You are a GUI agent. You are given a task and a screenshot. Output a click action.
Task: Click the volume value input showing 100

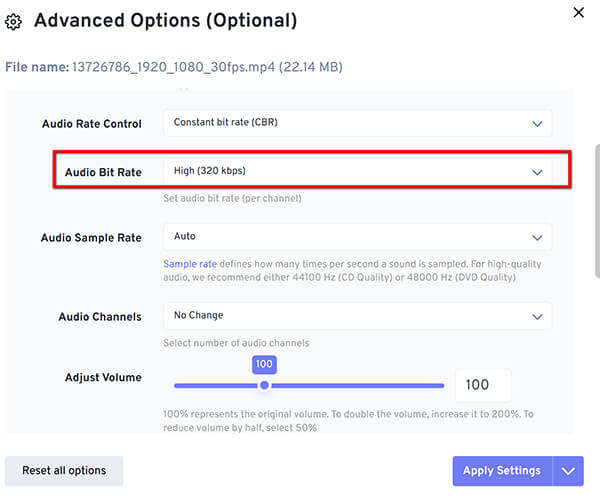click(483, 385)
